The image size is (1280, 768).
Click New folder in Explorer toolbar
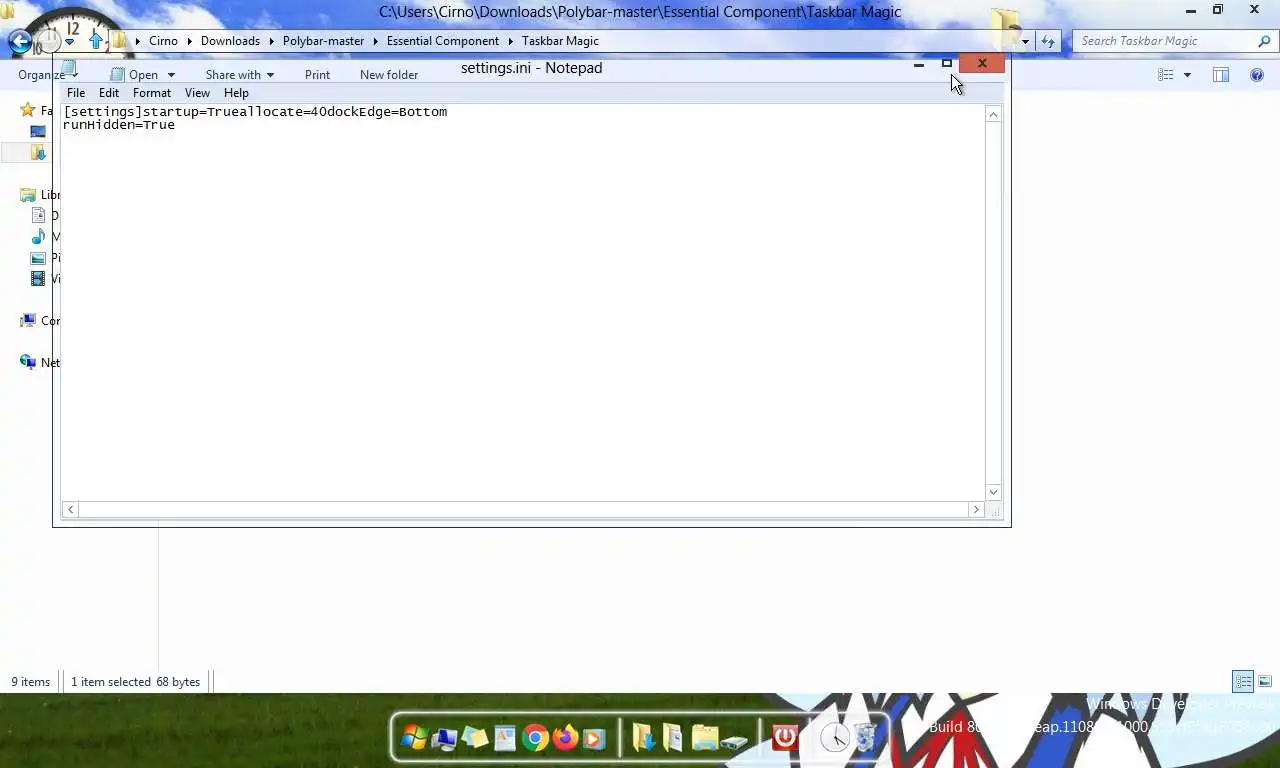[389, 75]
